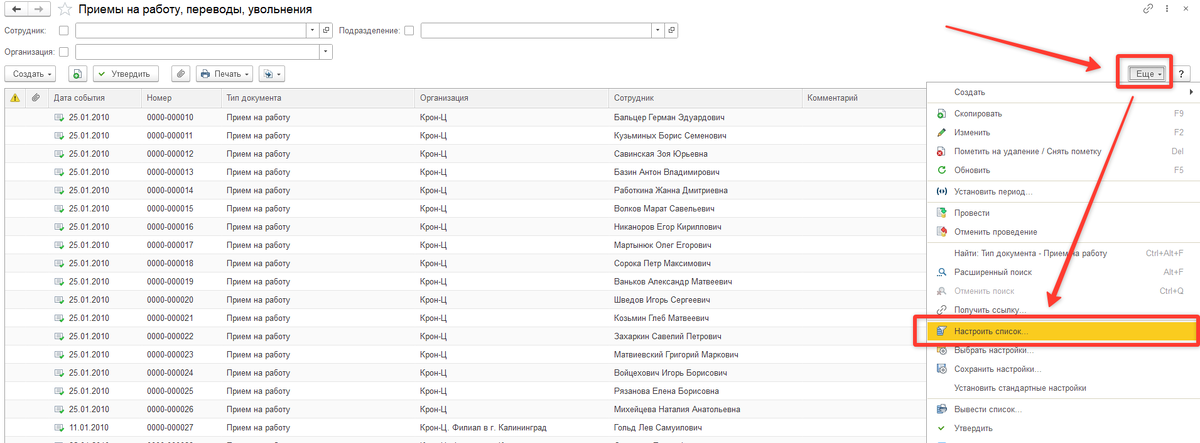Select the cell Крон-Ц, Филиал в г. Калининград
This screenshot has height=443, width=1200.
click(x=511, y=427)
